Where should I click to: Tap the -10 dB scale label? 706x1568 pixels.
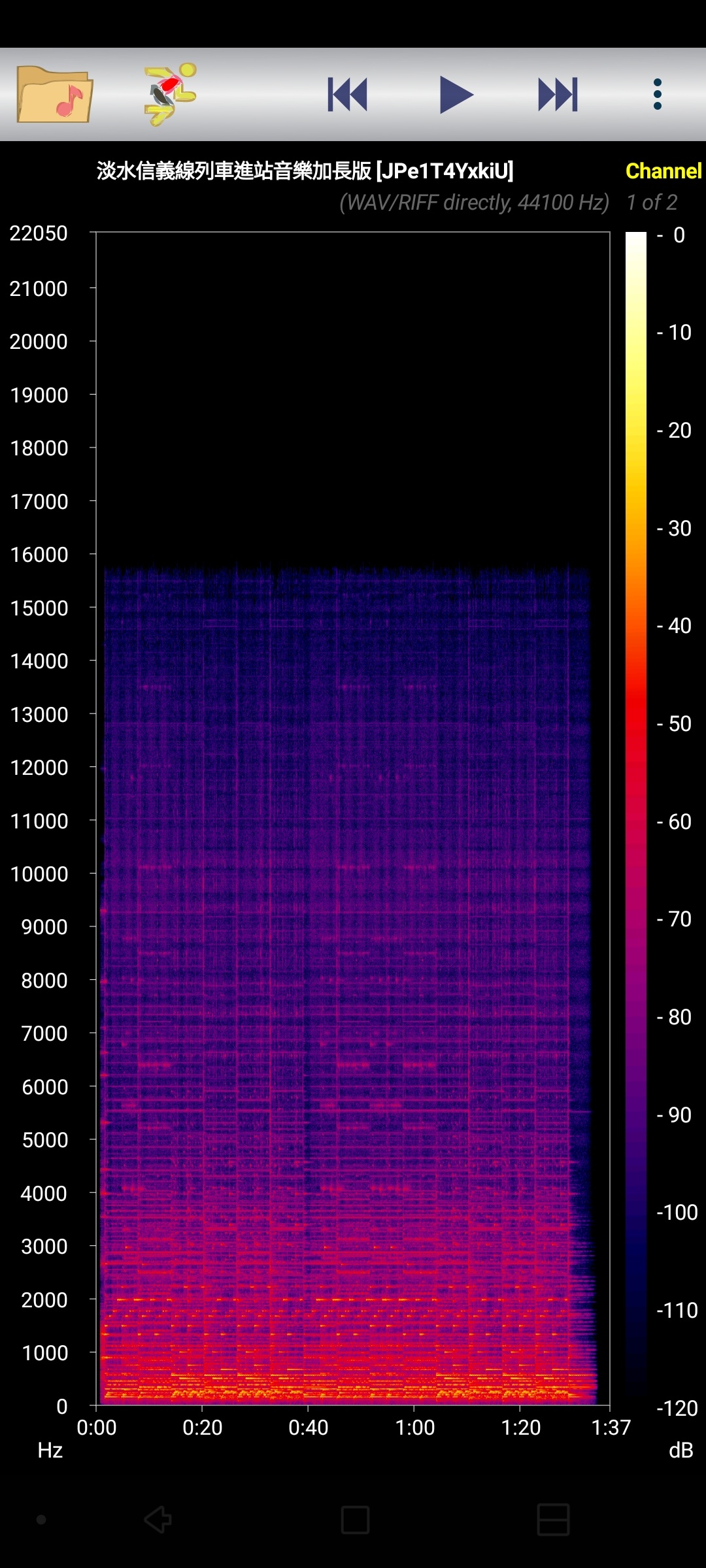[x=674, y=333]
